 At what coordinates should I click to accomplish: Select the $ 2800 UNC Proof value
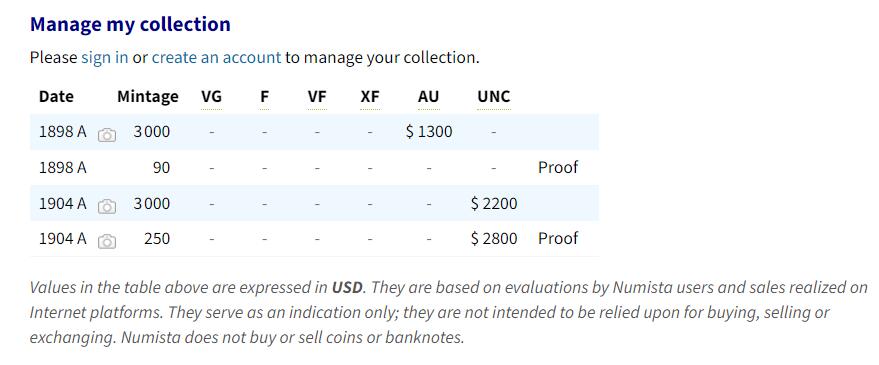[494, 238]
